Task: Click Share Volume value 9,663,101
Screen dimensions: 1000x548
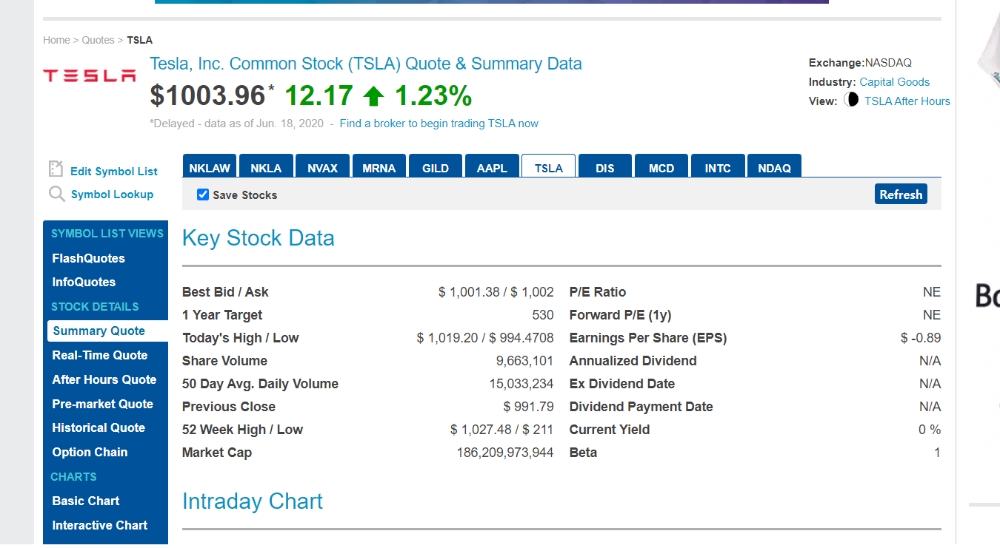Action: pyautogui.click(x=524, y=360)
